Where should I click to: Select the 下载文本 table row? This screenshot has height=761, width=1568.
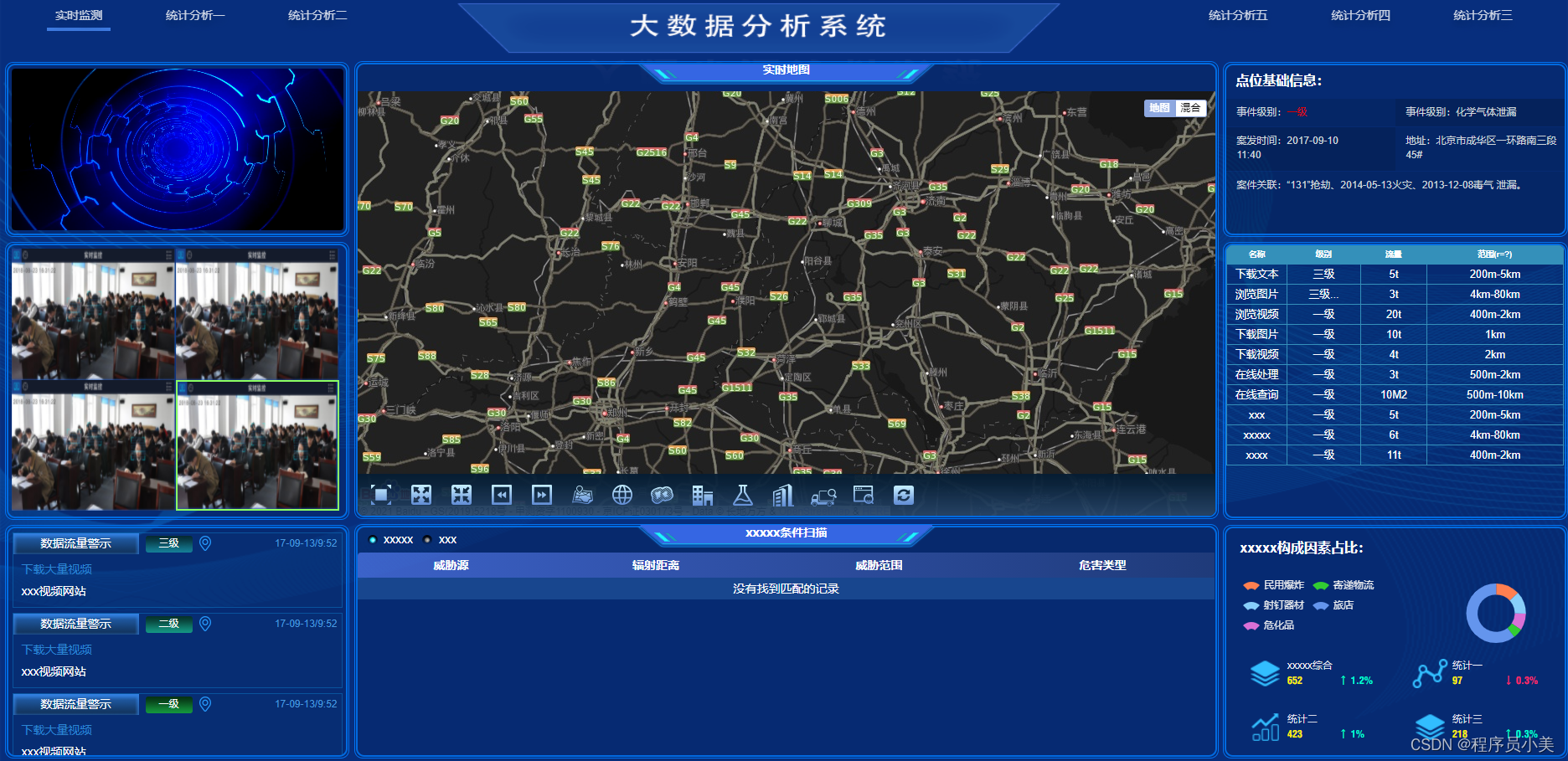(x=1395, y=274)
